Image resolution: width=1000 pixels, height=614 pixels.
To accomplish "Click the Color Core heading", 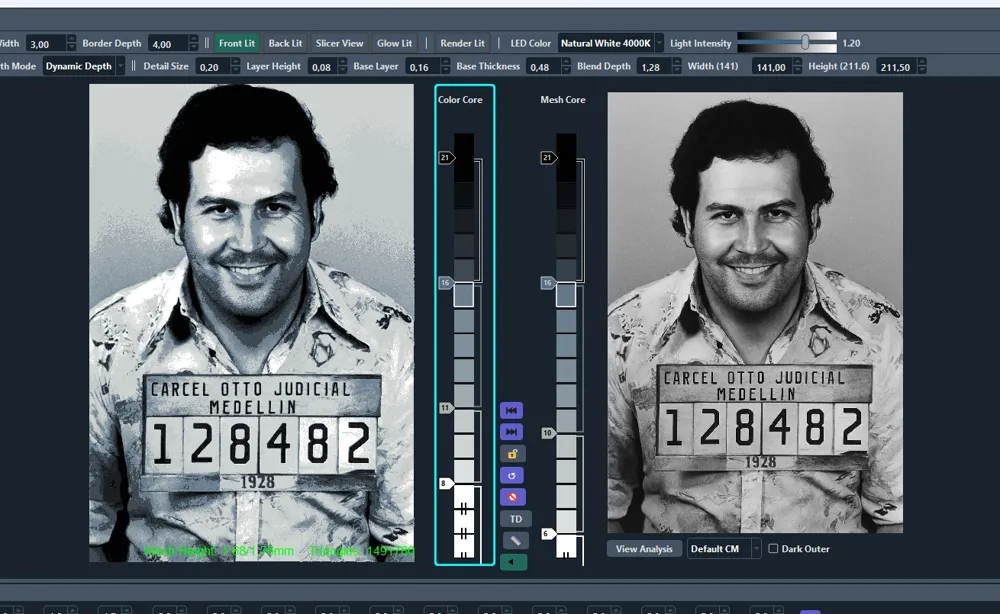I will coord(460,99).
